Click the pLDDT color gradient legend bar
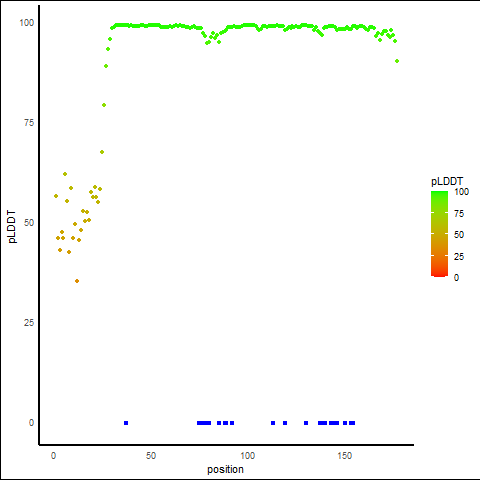480x480 pixels. (x=439, y=234)
